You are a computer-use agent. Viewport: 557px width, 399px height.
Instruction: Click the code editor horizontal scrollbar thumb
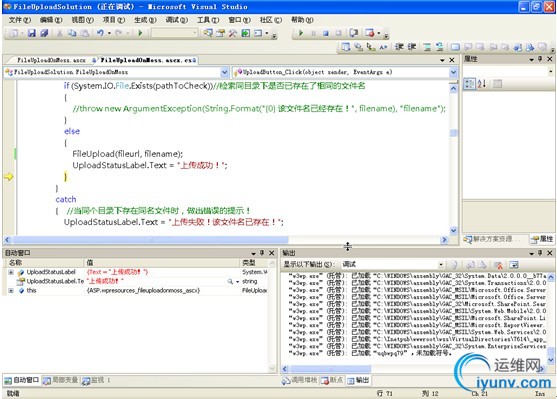pos(150,240)
